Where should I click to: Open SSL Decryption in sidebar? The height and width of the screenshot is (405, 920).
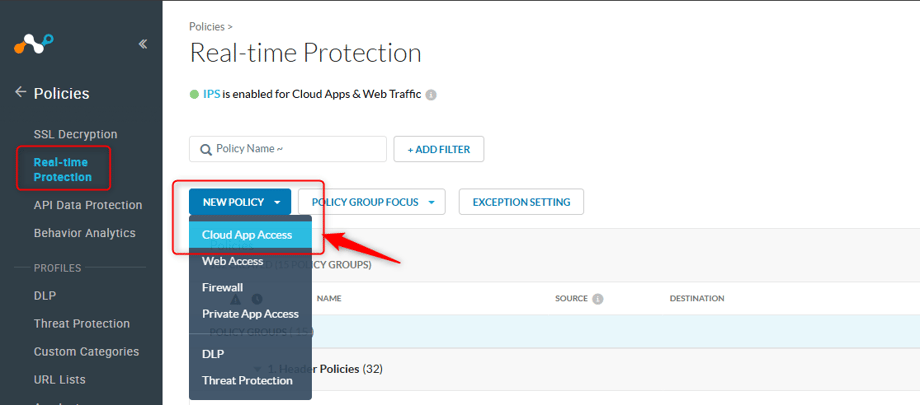click(x=75, y=134)
